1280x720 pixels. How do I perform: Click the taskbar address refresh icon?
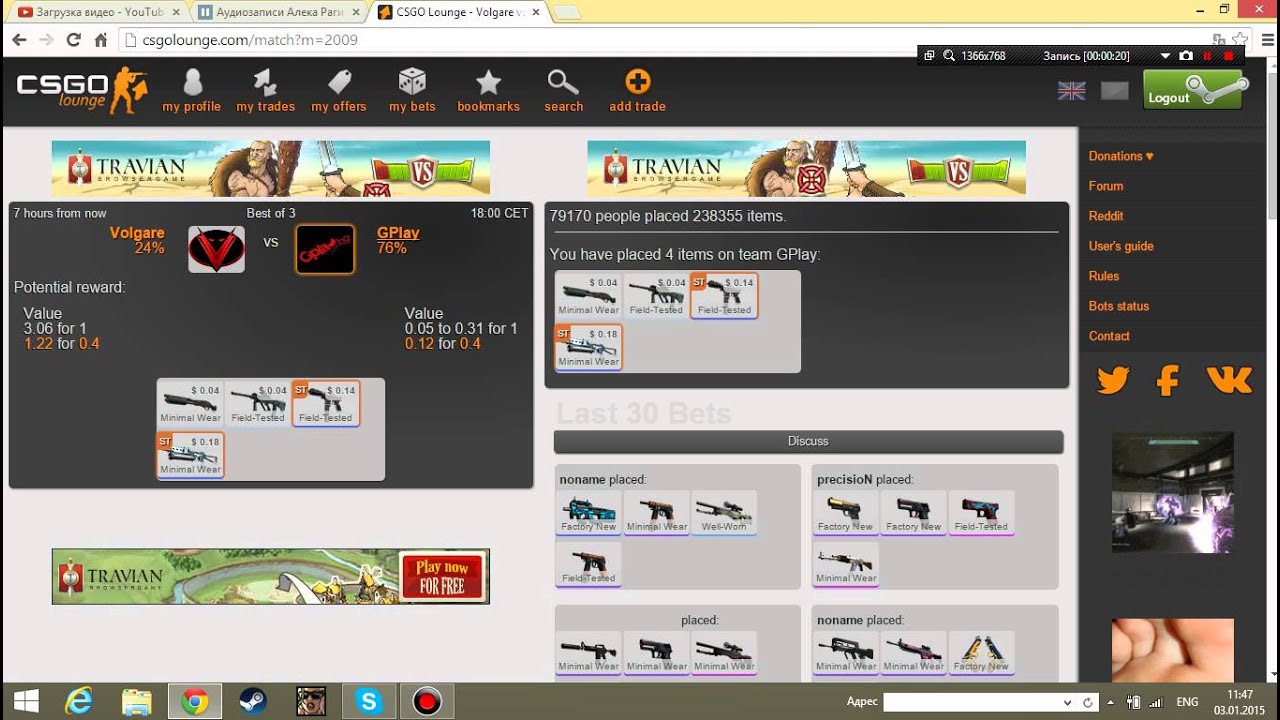click(1087, 702)
